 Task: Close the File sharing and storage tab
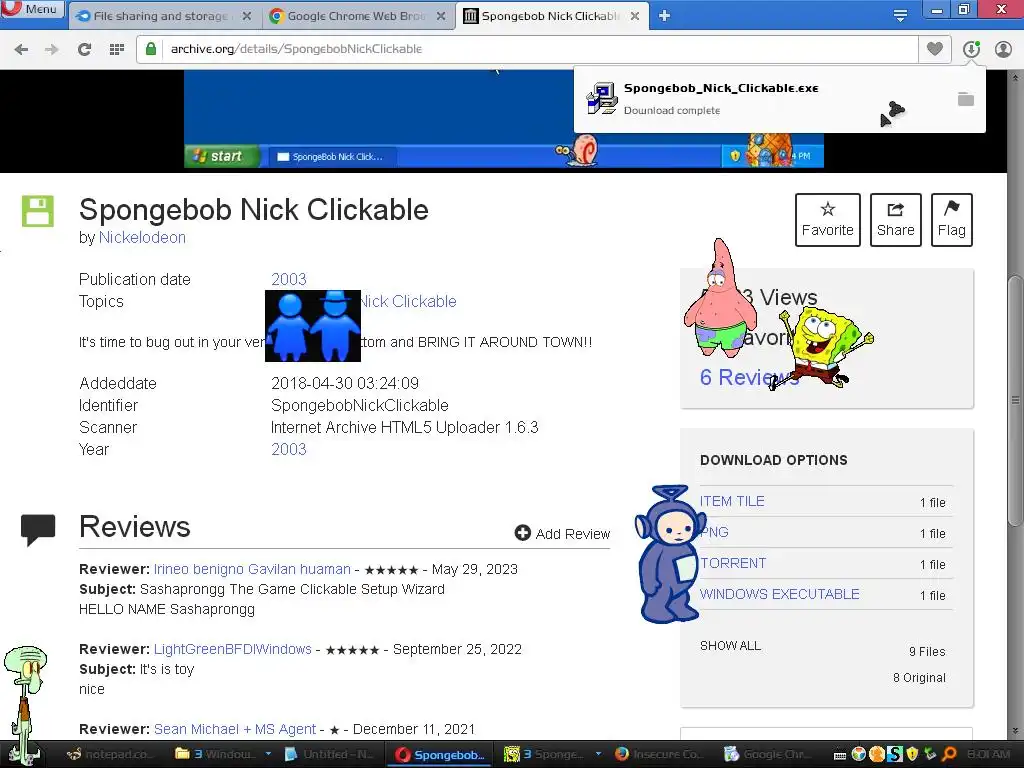(247, 16)
